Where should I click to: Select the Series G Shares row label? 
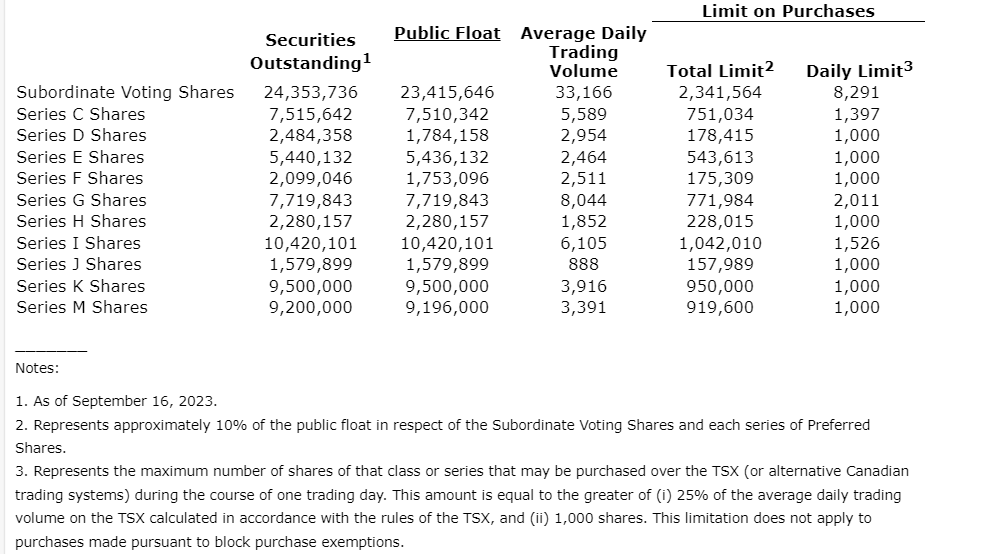tap(81, 200)
